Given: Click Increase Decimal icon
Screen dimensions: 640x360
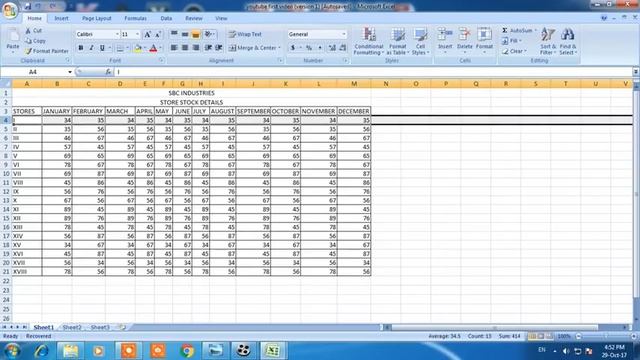Looking at the screenshot, I should (x=332, y=48).
